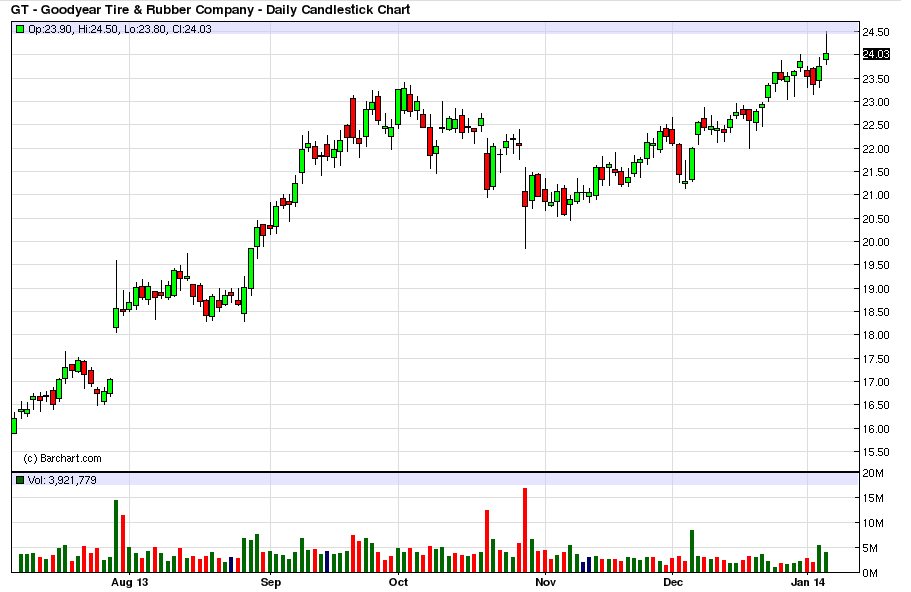
Task: Click the "Aug 13" date axis label
Action: 130,582
